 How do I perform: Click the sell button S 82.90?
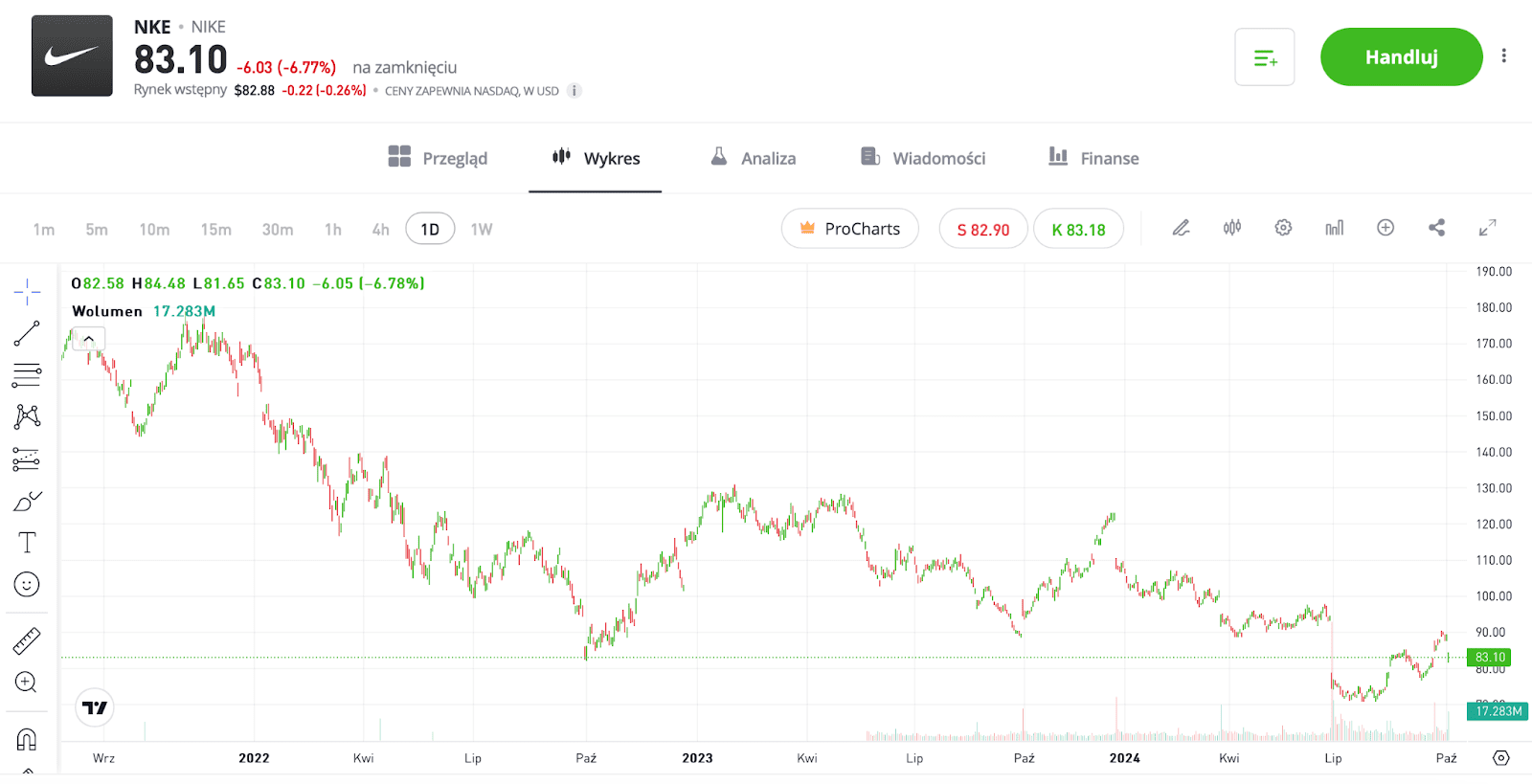click(983, 229)
